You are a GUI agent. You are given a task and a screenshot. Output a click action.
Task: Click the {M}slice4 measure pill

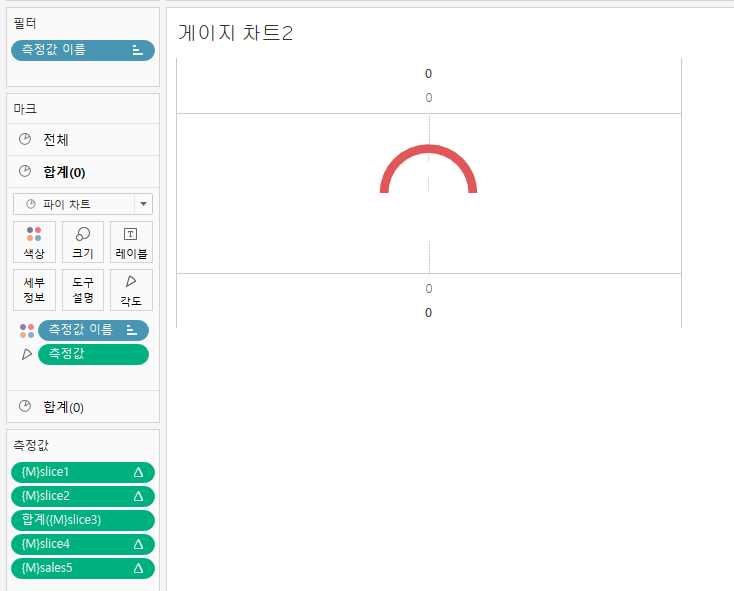click(83, 544)
